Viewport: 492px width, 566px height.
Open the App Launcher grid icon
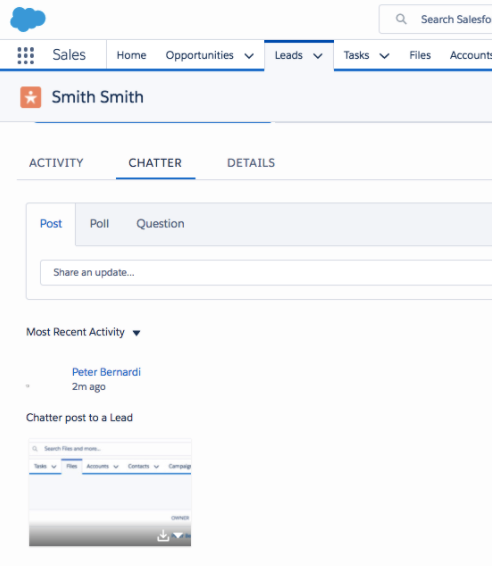26,56
